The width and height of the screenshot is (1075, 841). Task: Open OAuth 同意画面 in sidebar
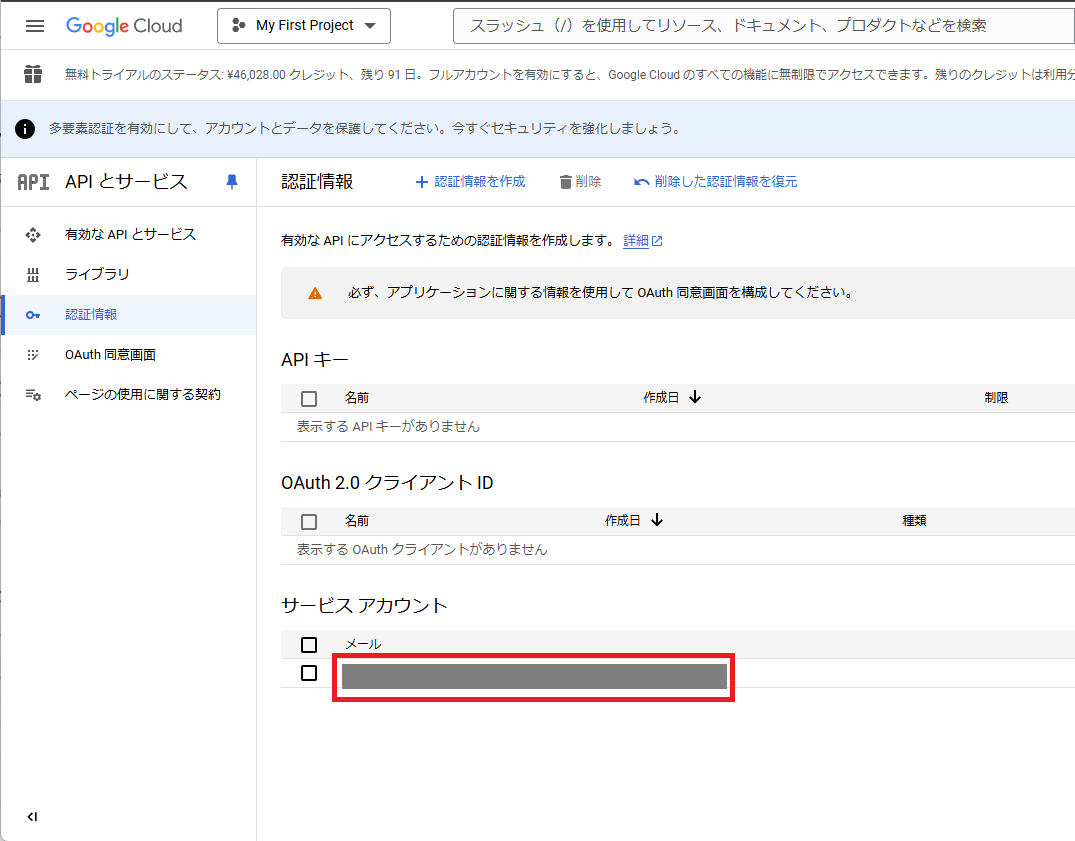point(130,354)
